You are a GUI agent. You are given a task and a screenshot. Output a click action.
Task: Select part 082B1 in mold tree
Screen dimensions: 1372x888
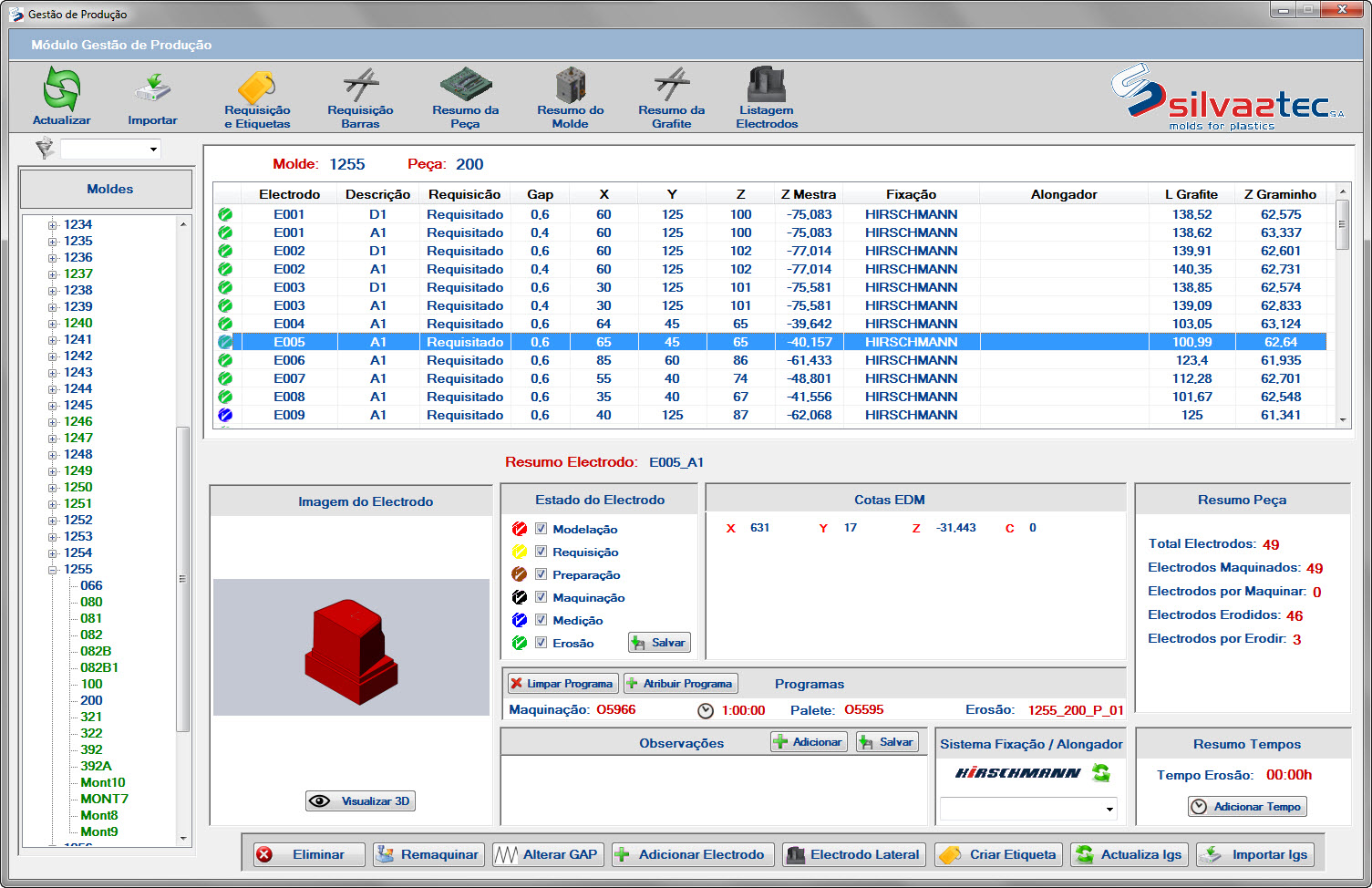click(x=99, y=667)
